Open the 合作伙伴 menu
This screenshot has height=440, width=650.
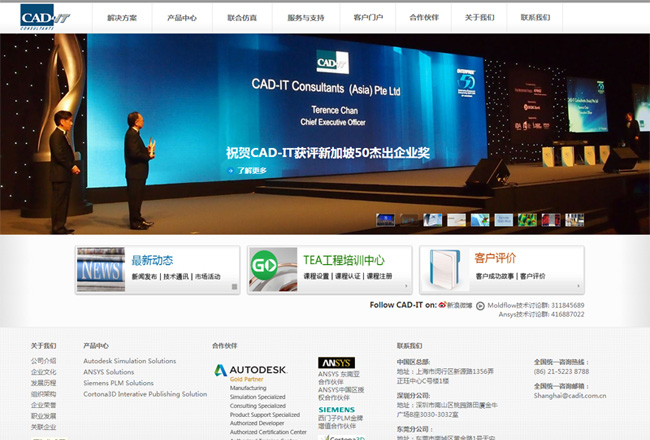pos(424,17)
